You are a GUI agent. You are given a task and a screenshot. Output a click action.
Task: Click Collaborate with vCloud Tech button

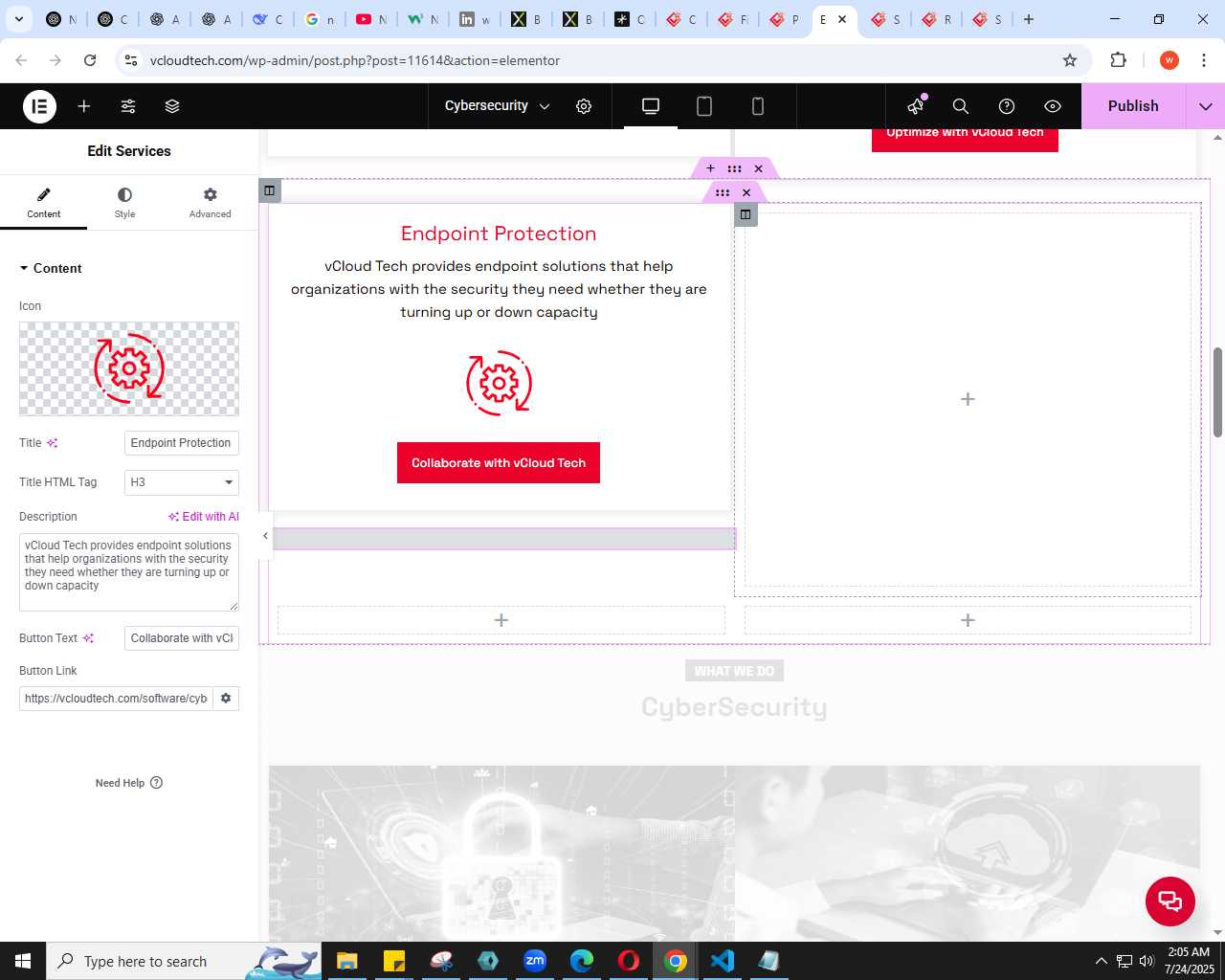pos(499,462)
